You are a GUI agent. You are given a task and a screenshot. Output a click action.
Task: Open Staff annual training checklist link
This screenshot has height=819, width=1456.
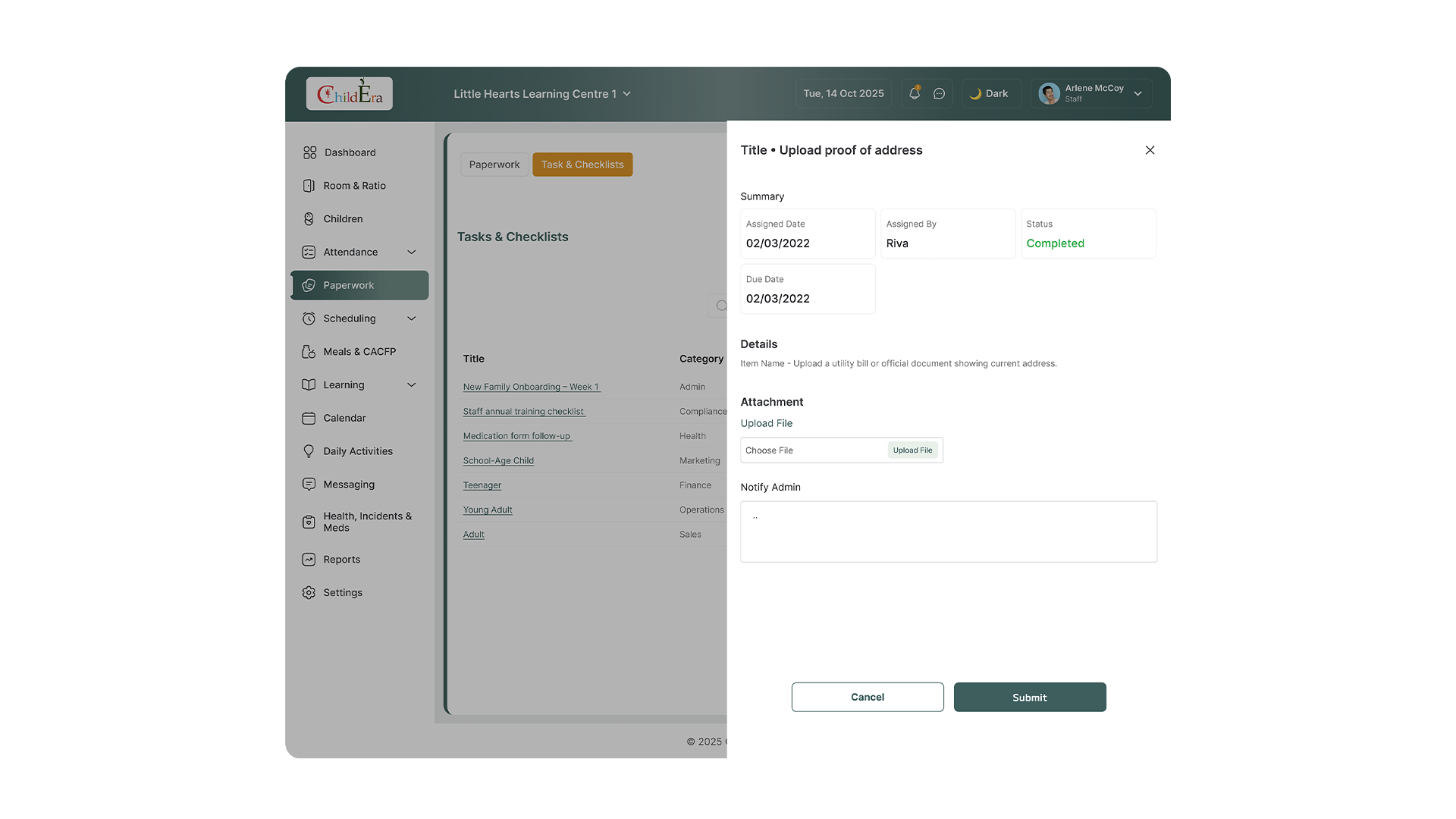point(524,412)
